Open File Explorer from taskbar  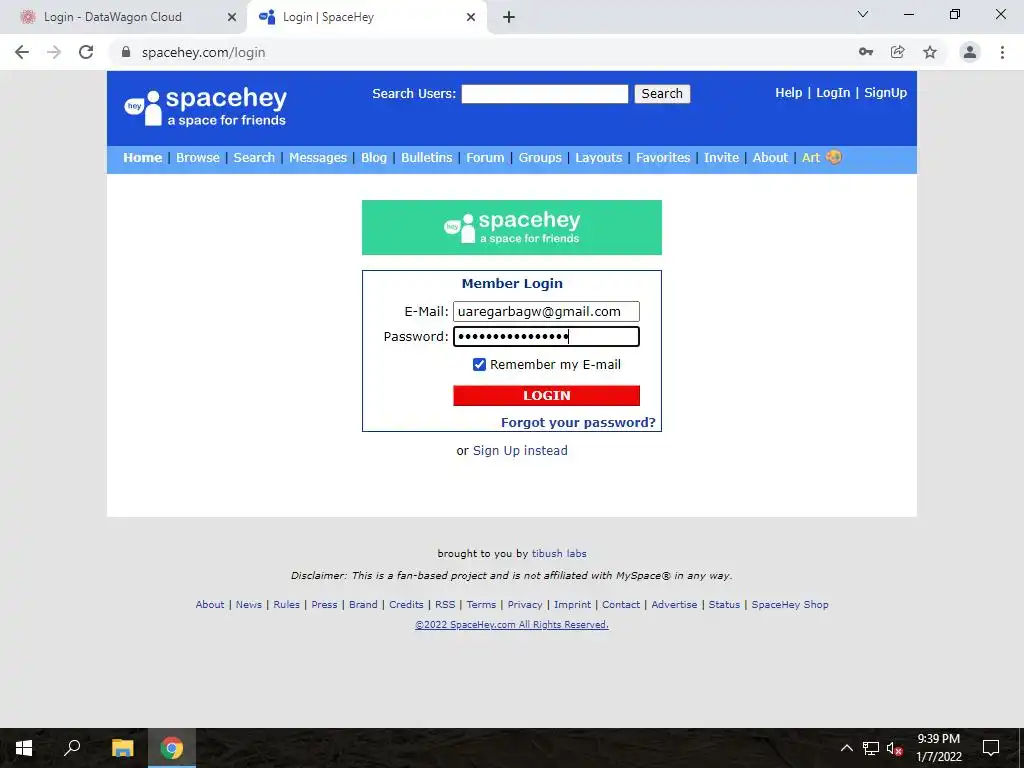(122, 748)
